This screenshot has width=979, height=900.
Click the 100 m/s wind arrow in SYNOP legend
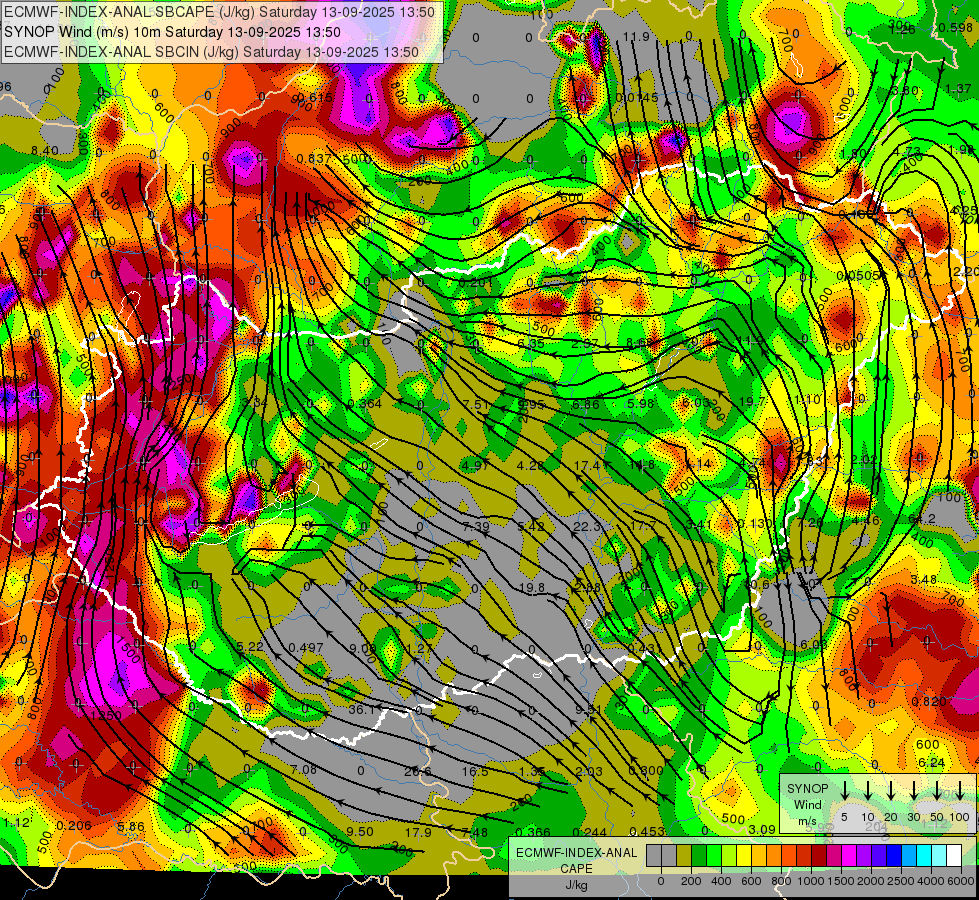click(x=960, y=791)
